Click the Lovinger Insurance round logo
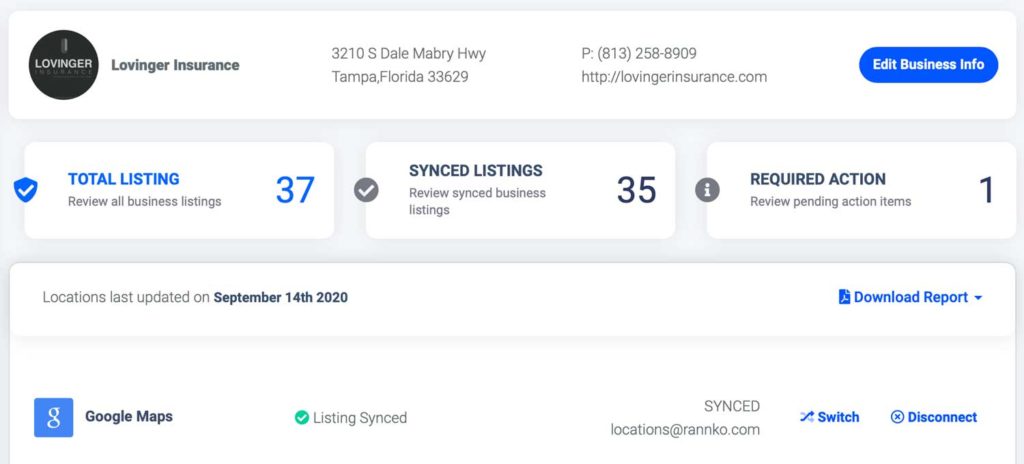The height and width of the screenshot is (464, 1024). click(63, 65)
